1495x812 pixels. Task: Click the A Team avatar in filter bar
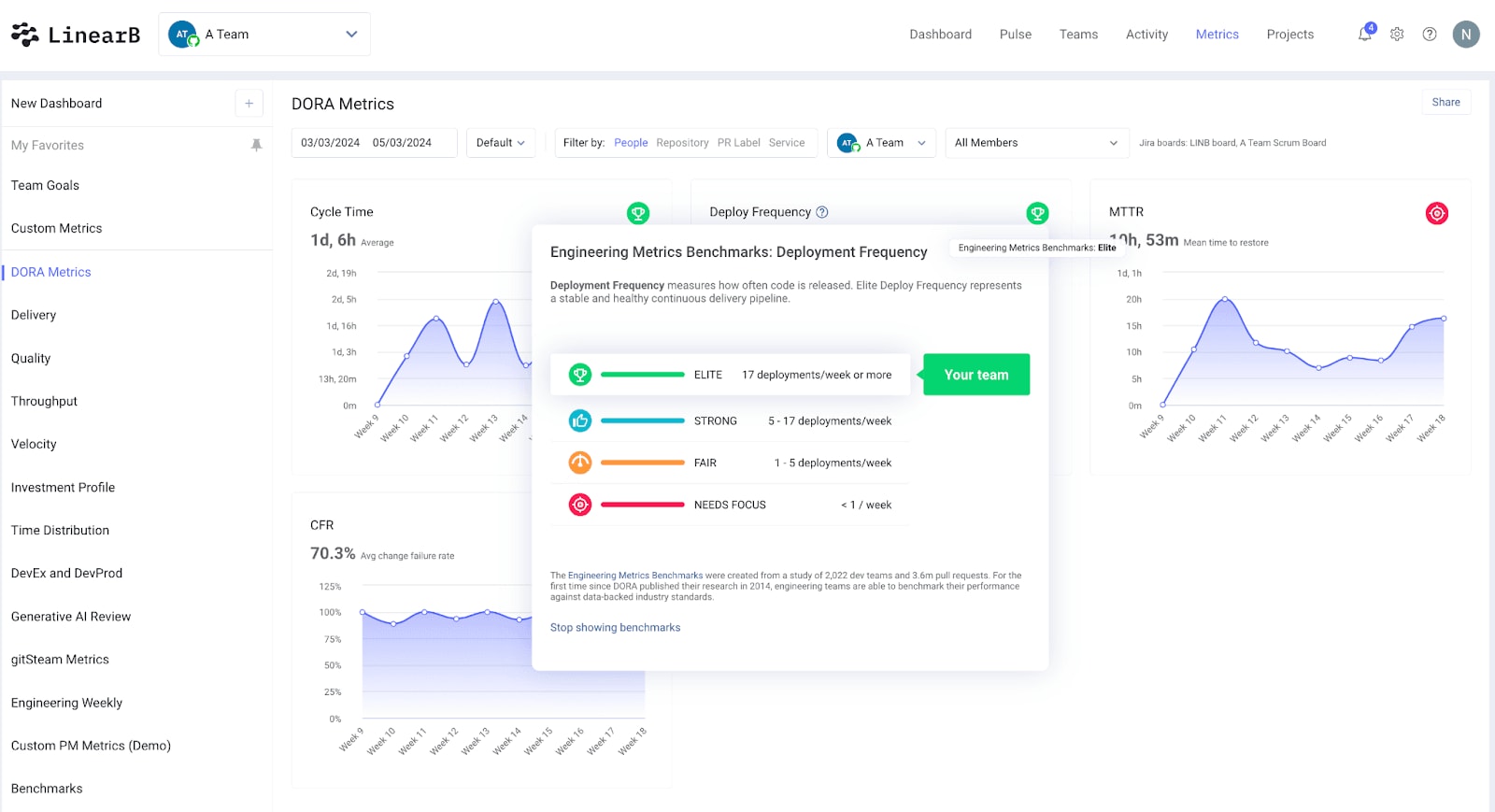click(848, 143)
